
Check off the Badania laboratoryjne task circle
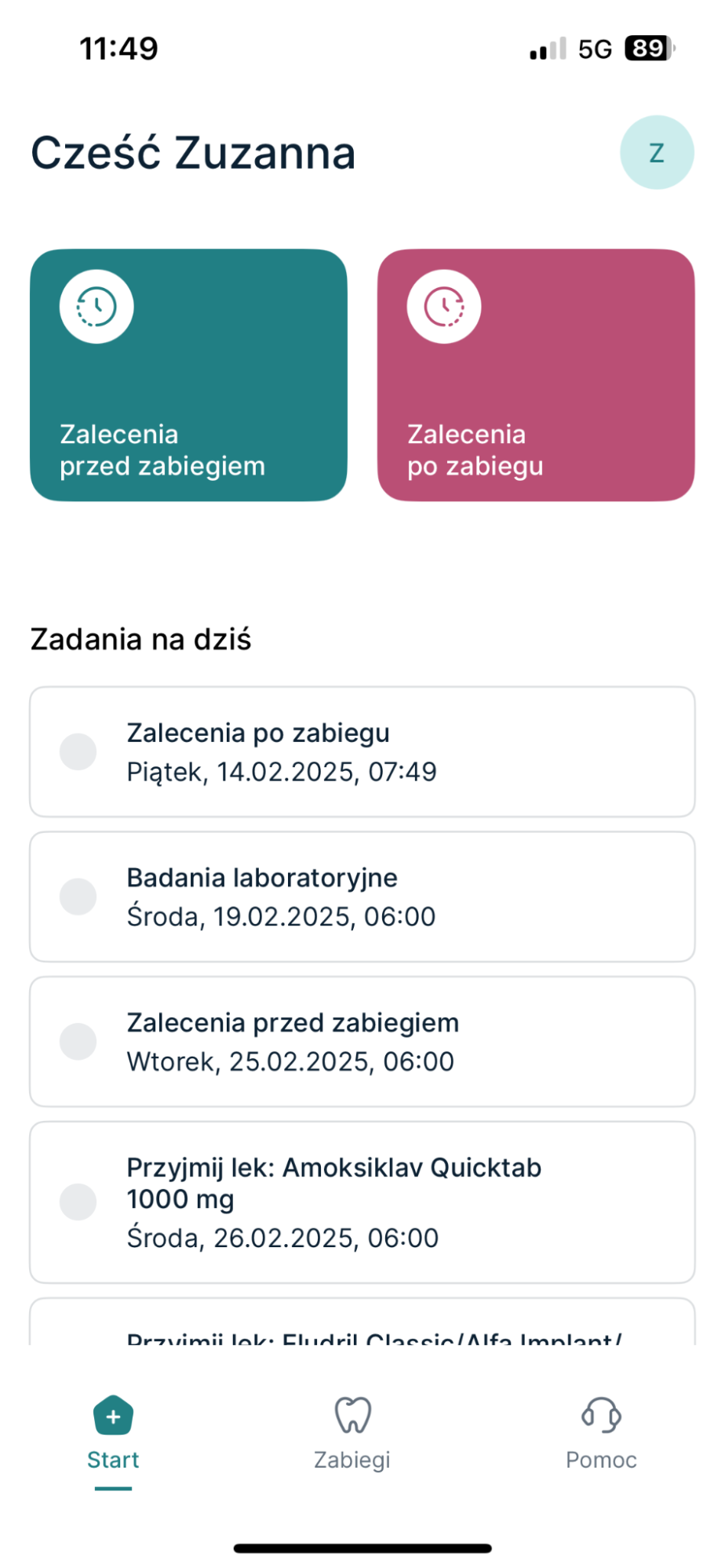click(x=78, y=897)
